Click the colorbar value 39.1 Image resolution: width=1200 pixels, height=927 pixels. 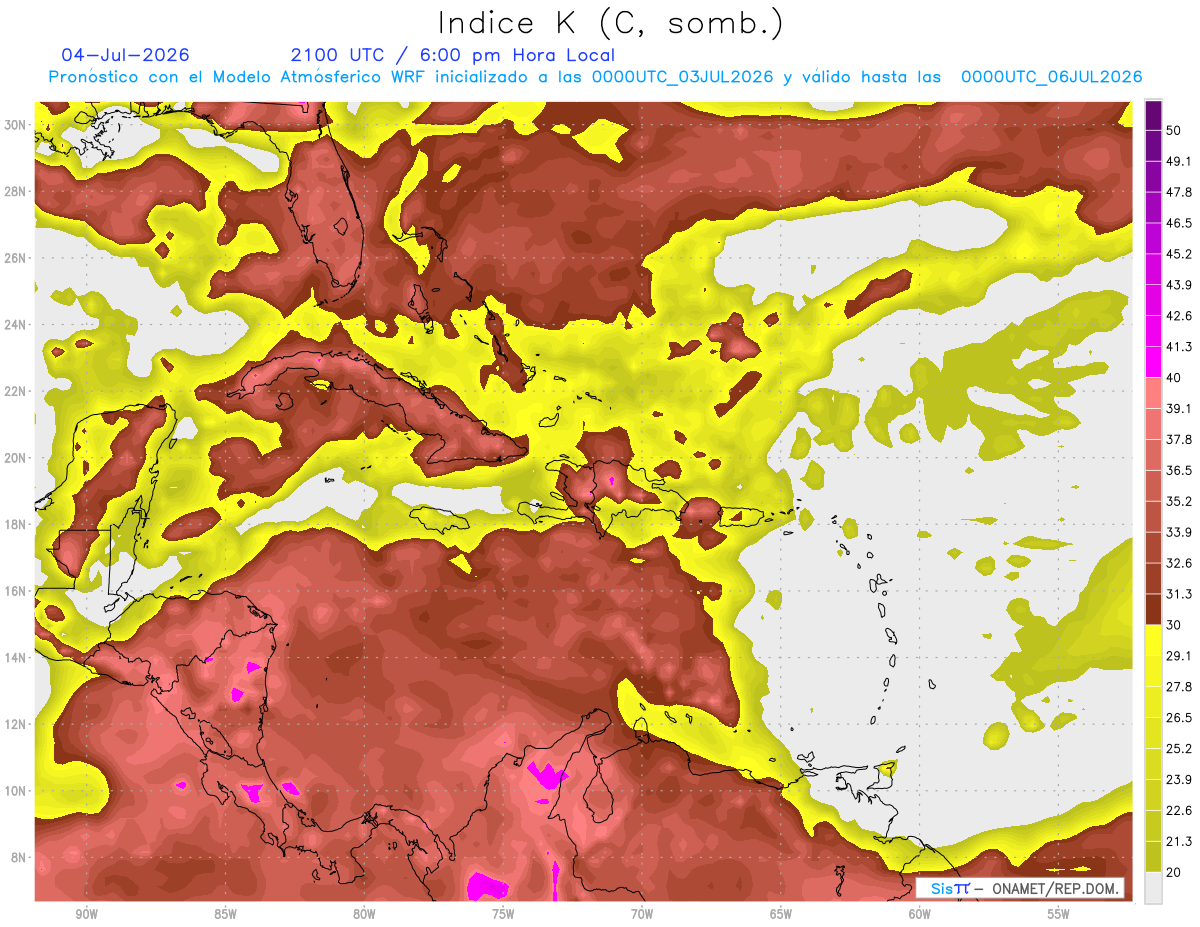pyautogui.click(x=1179, y=408)
